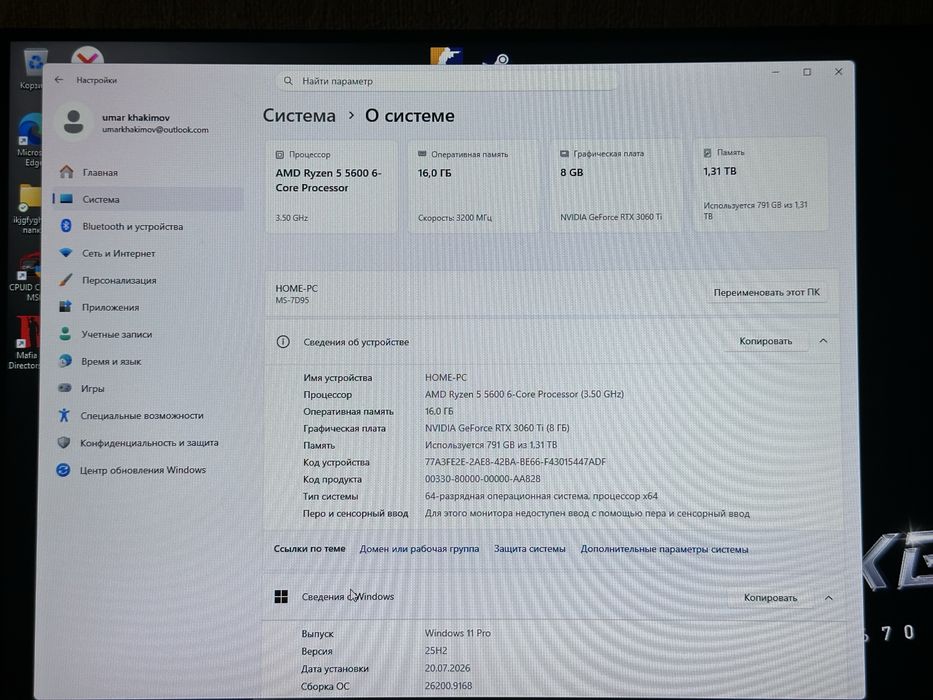Click the info icon beside Сведения об устройстве
The width and height of the screenshot is (933, 700).
pos(283,342)
